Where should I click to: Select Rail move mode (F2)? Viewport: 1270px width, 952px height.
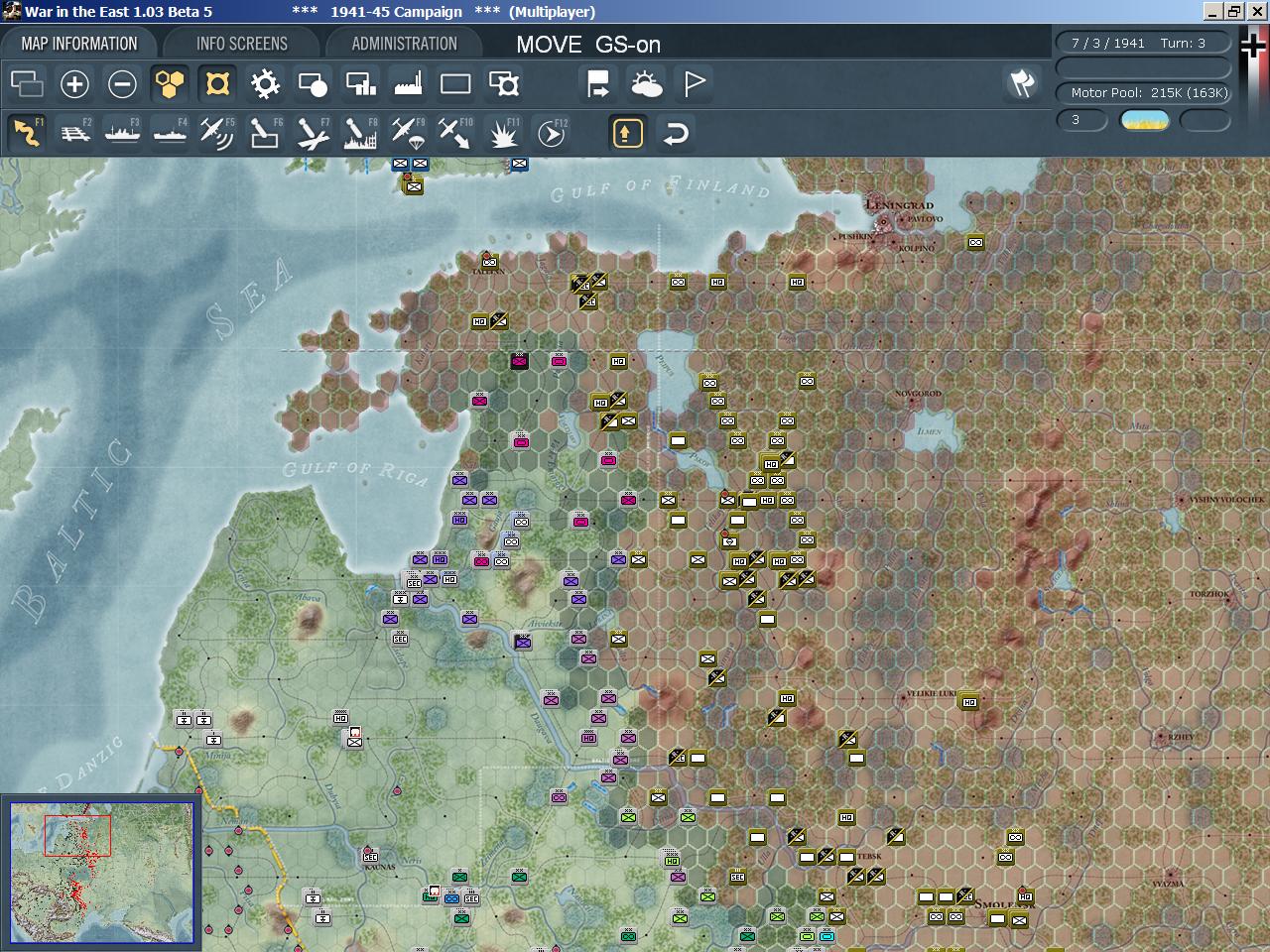click(74, 133)
